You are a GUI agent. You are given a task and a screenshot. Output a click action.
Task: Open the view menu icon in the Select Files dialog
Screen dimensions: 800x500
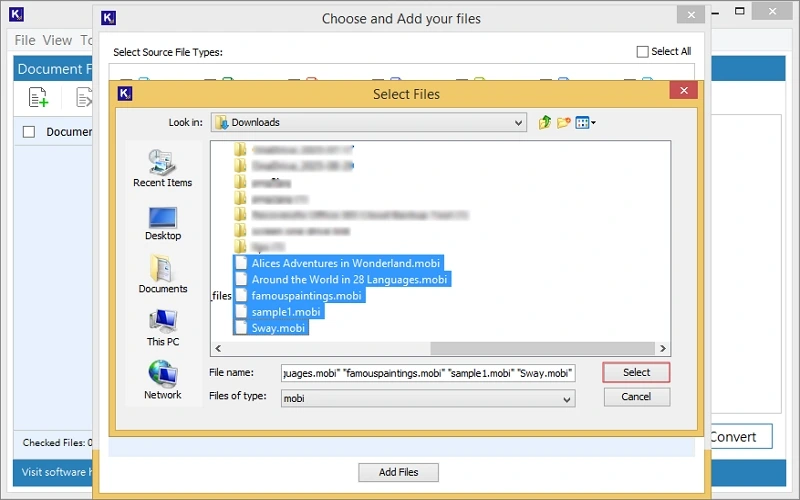pos(585,122)
